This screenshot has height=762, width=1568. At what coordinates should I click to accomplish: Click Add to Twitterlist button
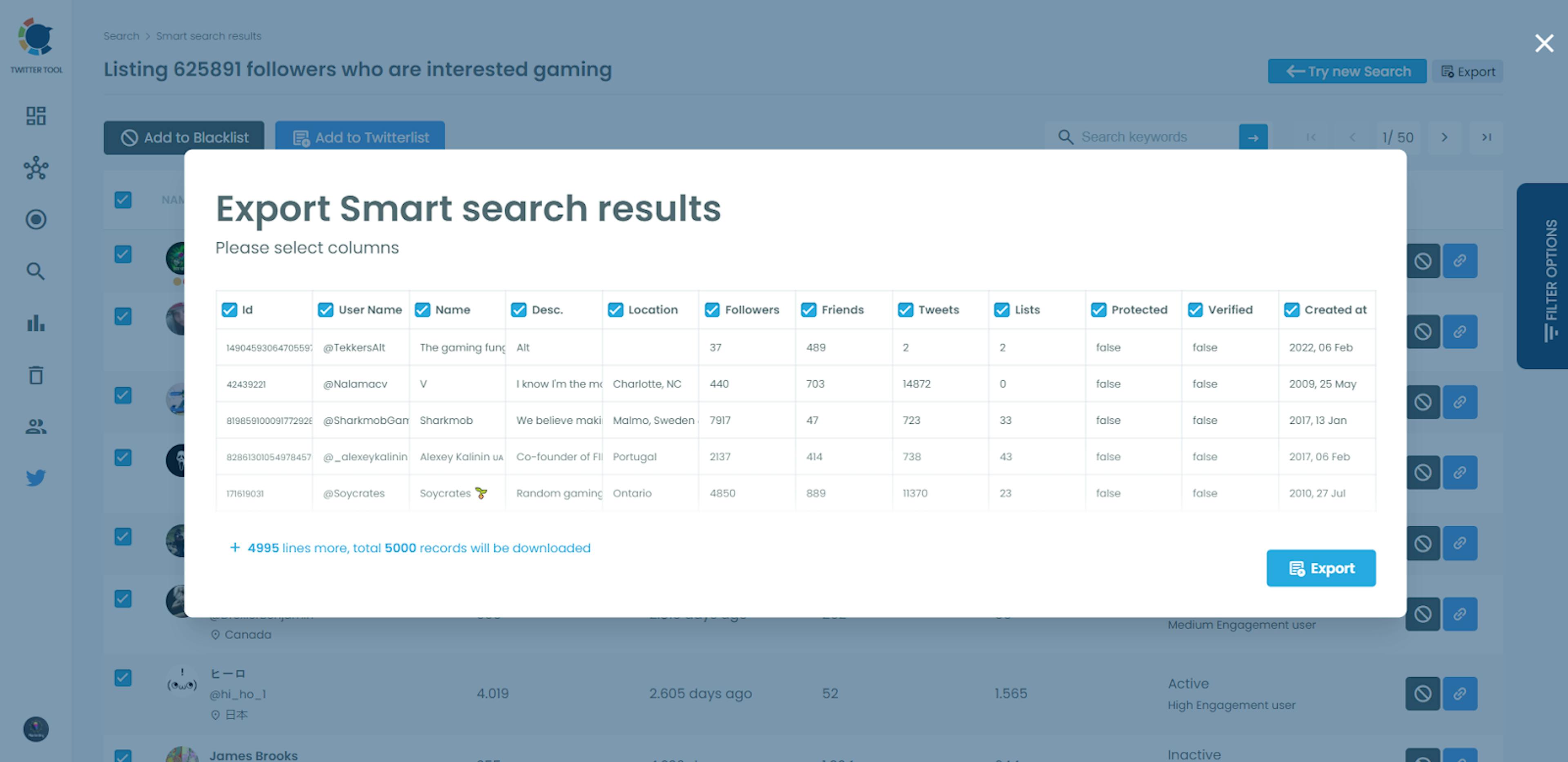click(x=360, y=138)
